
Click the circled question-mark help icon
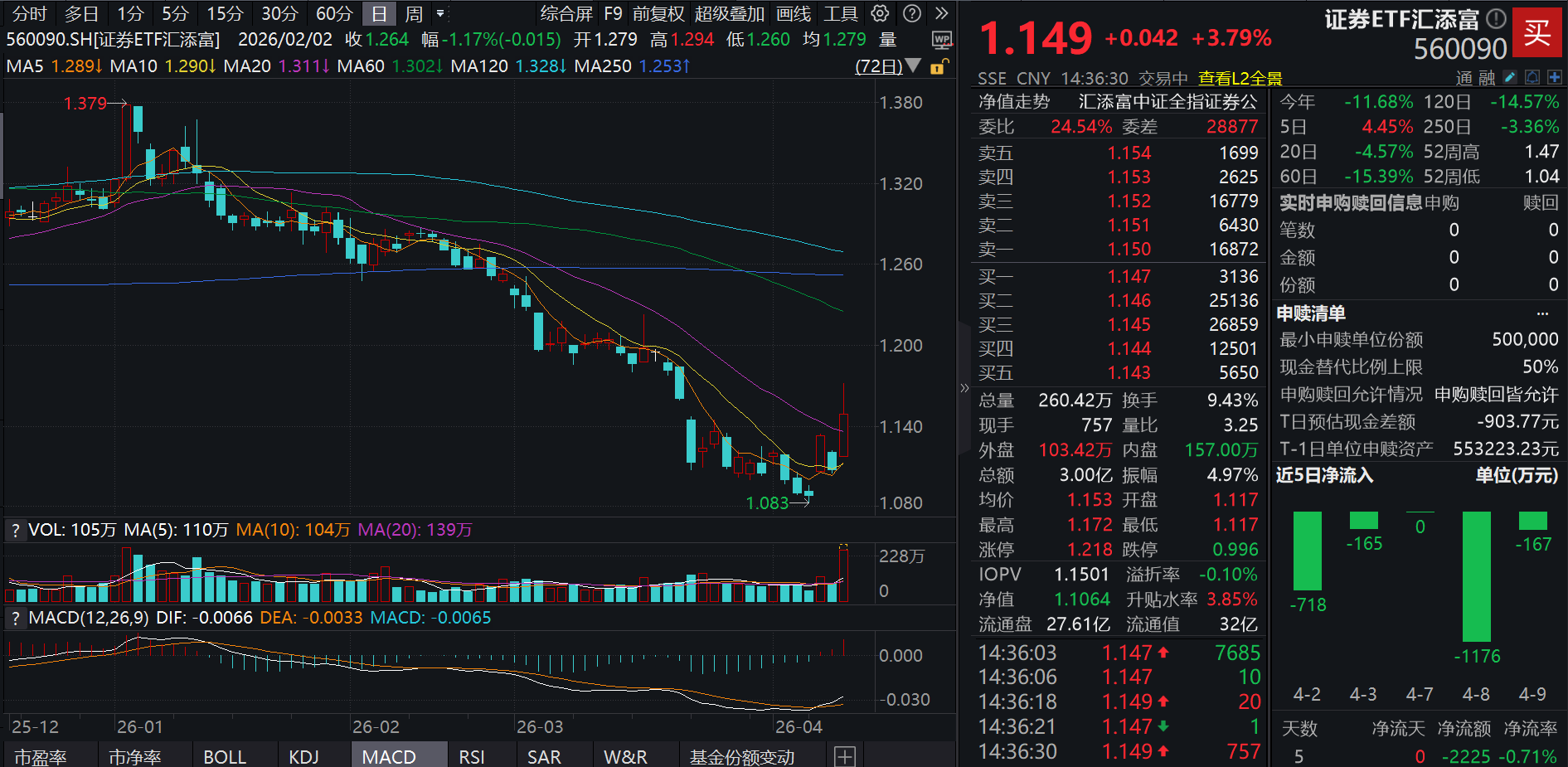point(912,13)
